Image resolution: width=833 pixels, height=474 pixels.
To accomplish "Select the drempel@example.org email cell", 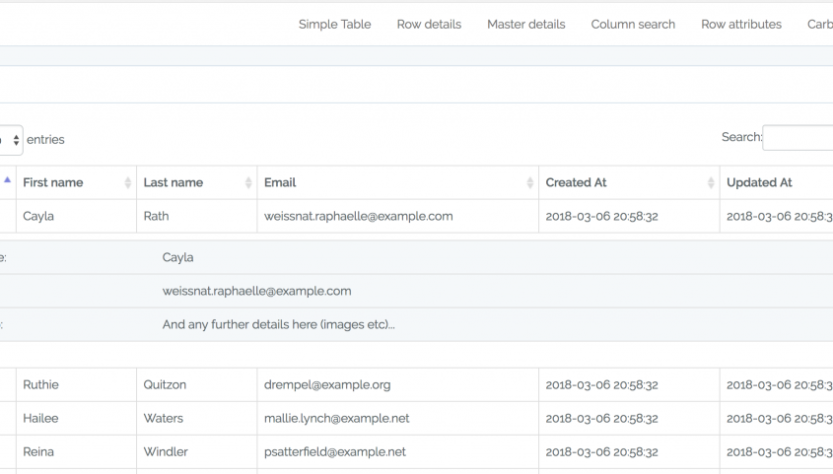I will [398, 385].
